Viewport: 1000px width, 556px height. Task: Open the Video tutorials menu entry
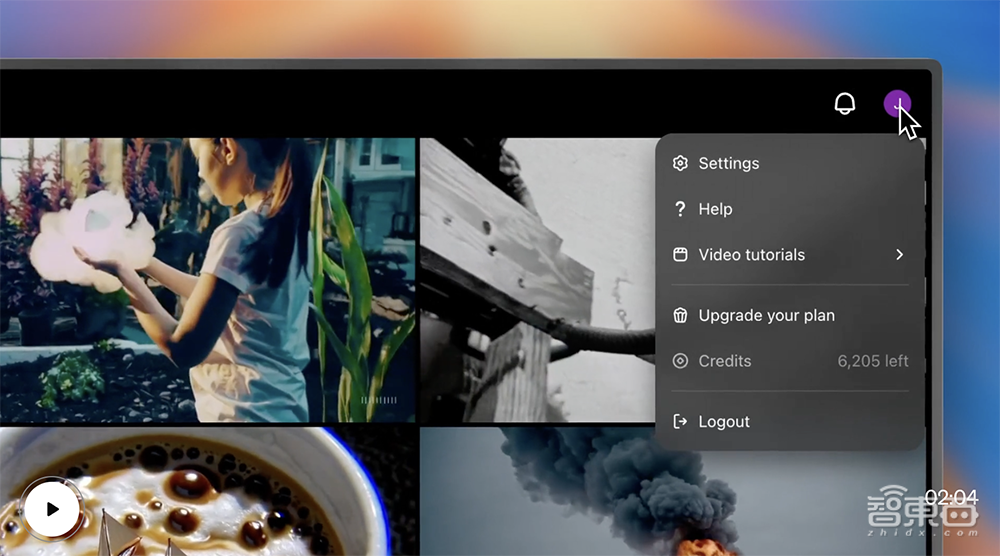(x=751, y=255)
